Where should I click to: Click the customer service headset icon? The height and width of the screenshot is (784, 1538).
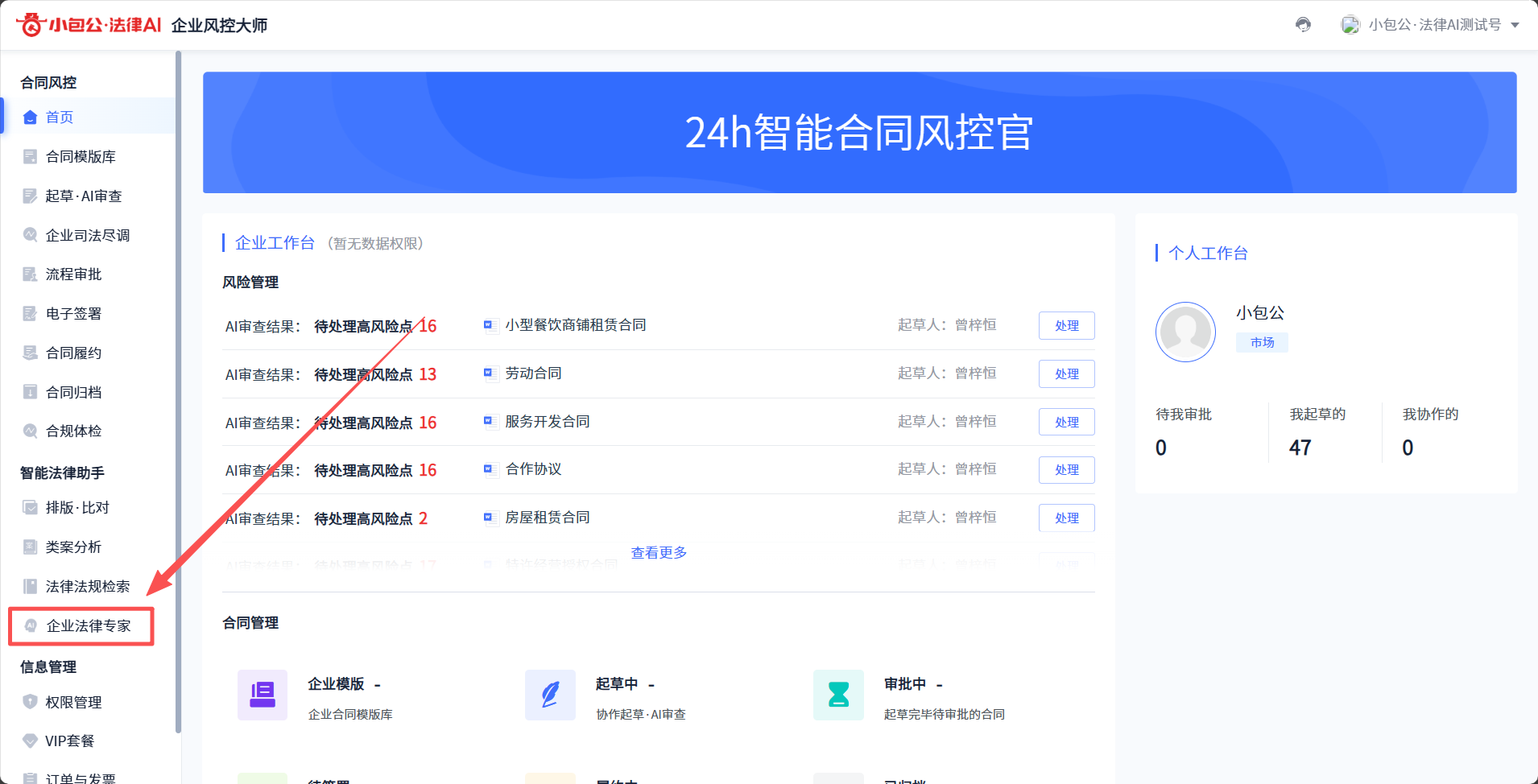click(1303, 25)
